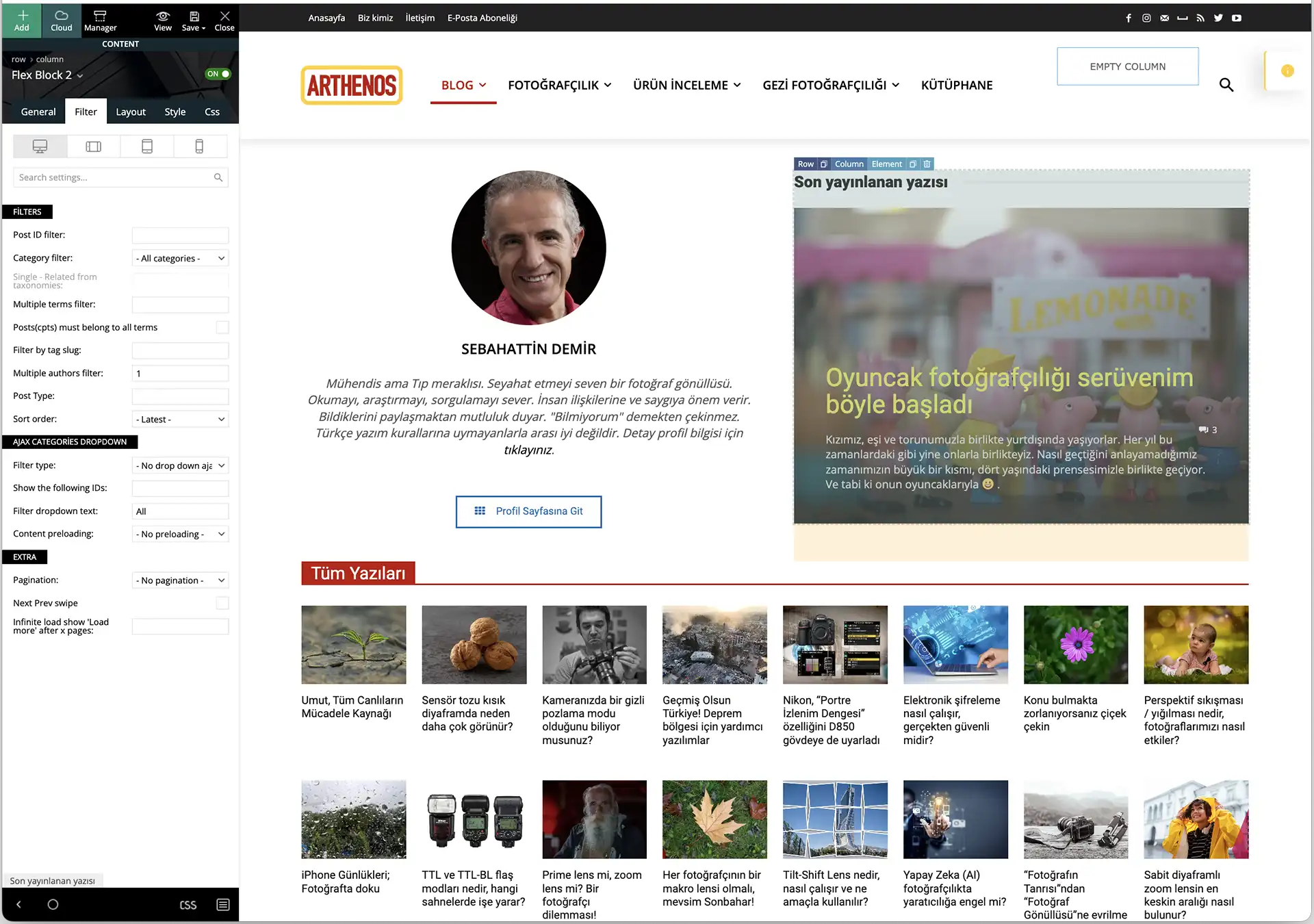
Task: Expand the Flex Block 2 element chevron
Action: [x=80, y=76]
